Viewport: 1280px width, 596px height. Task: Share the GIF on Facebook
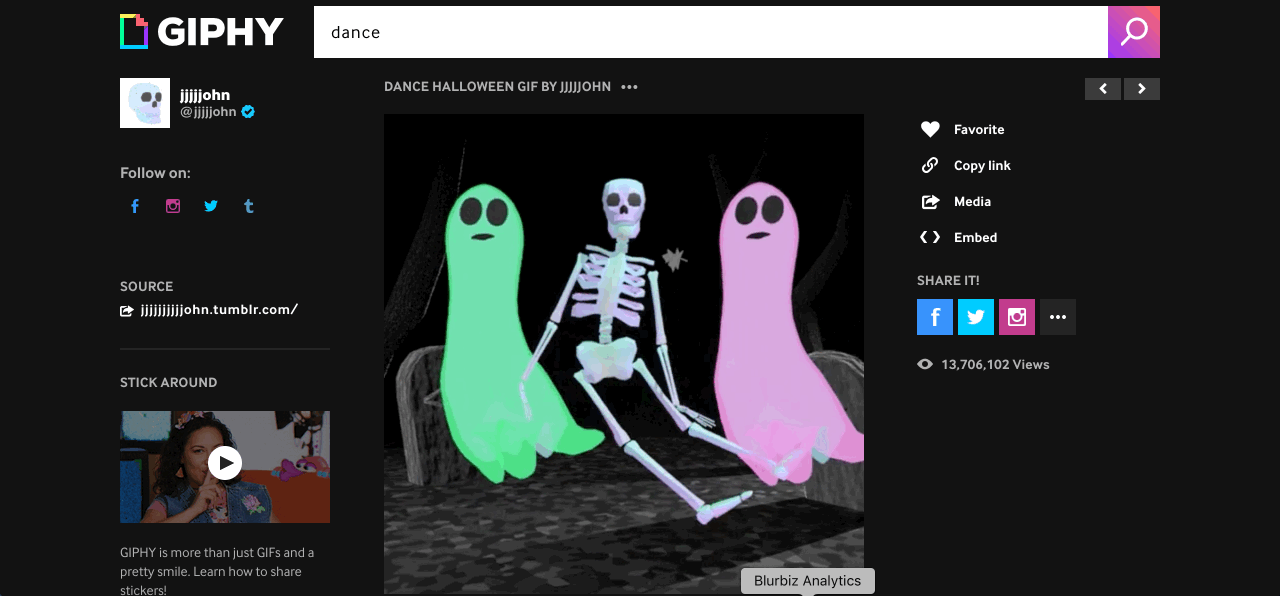coord(935,317)
